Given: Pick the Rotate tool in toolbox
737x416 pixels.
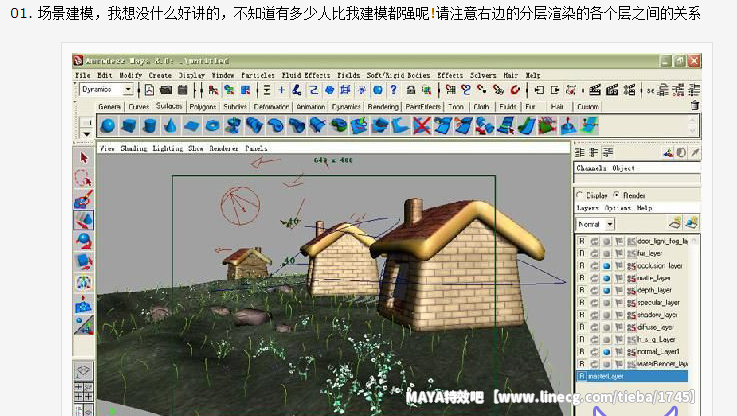Looking at the screenshot, I should [x=84, y=241].
